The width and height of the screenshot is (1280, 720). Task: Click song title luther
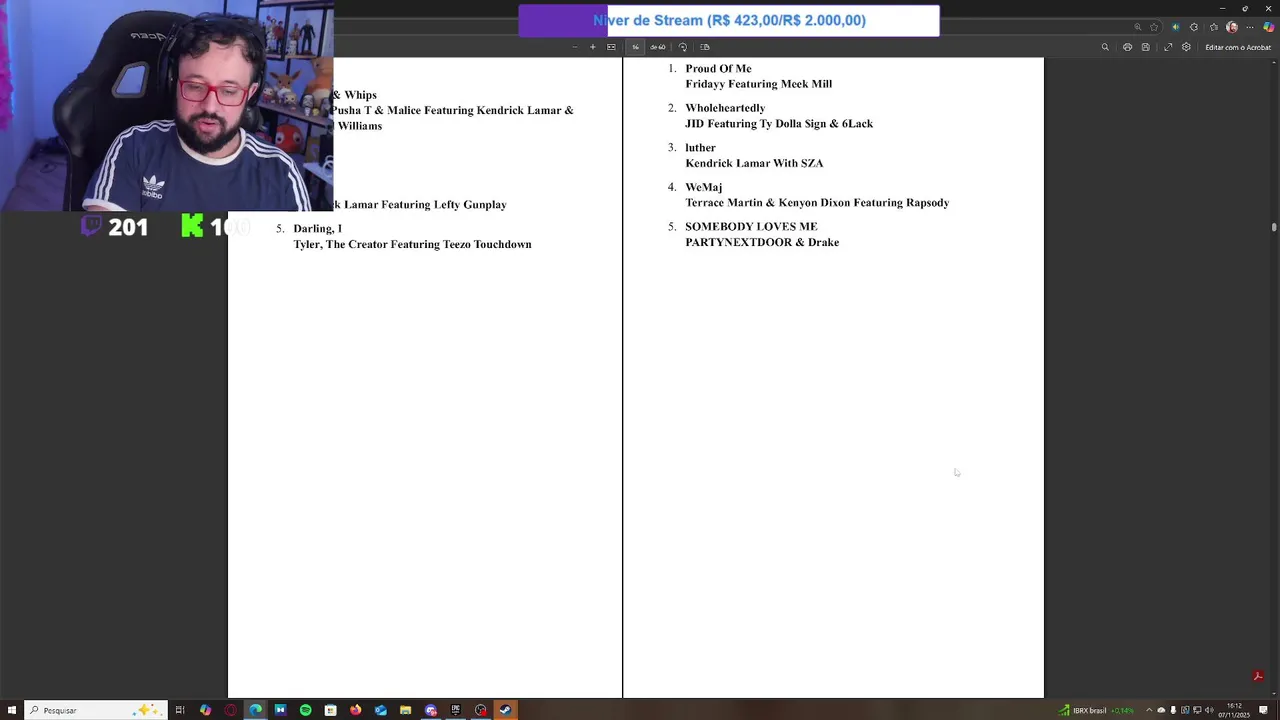pos(700,148)
